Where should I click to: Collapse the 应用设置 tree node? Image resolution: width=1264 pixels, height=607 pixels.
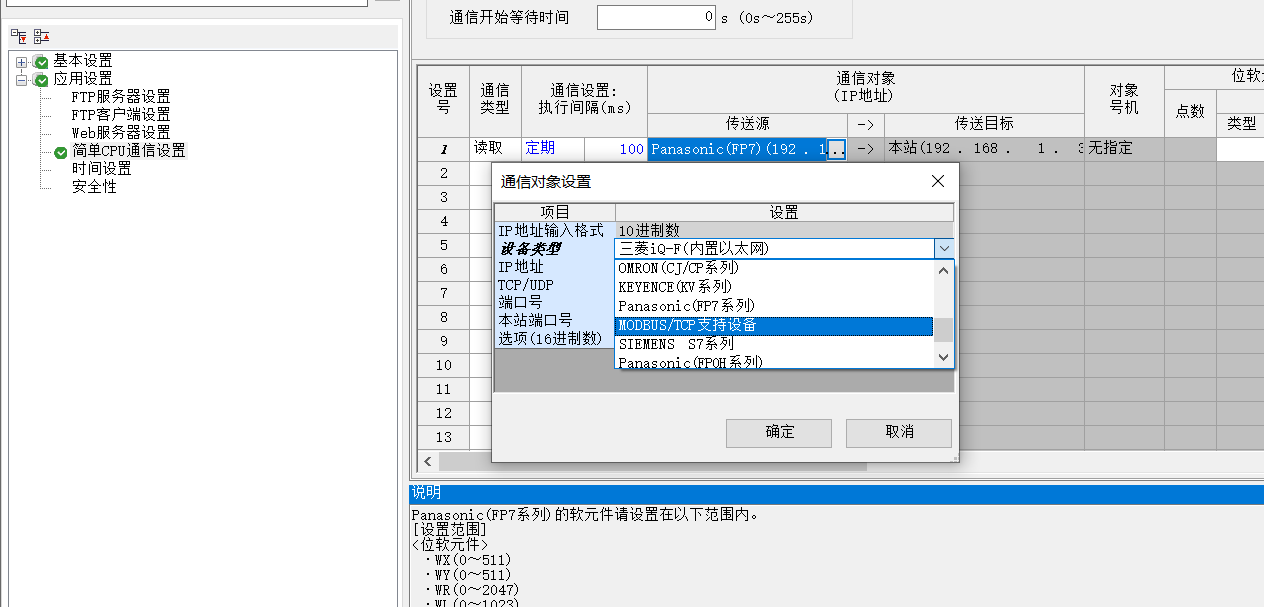tap(22, 80)
